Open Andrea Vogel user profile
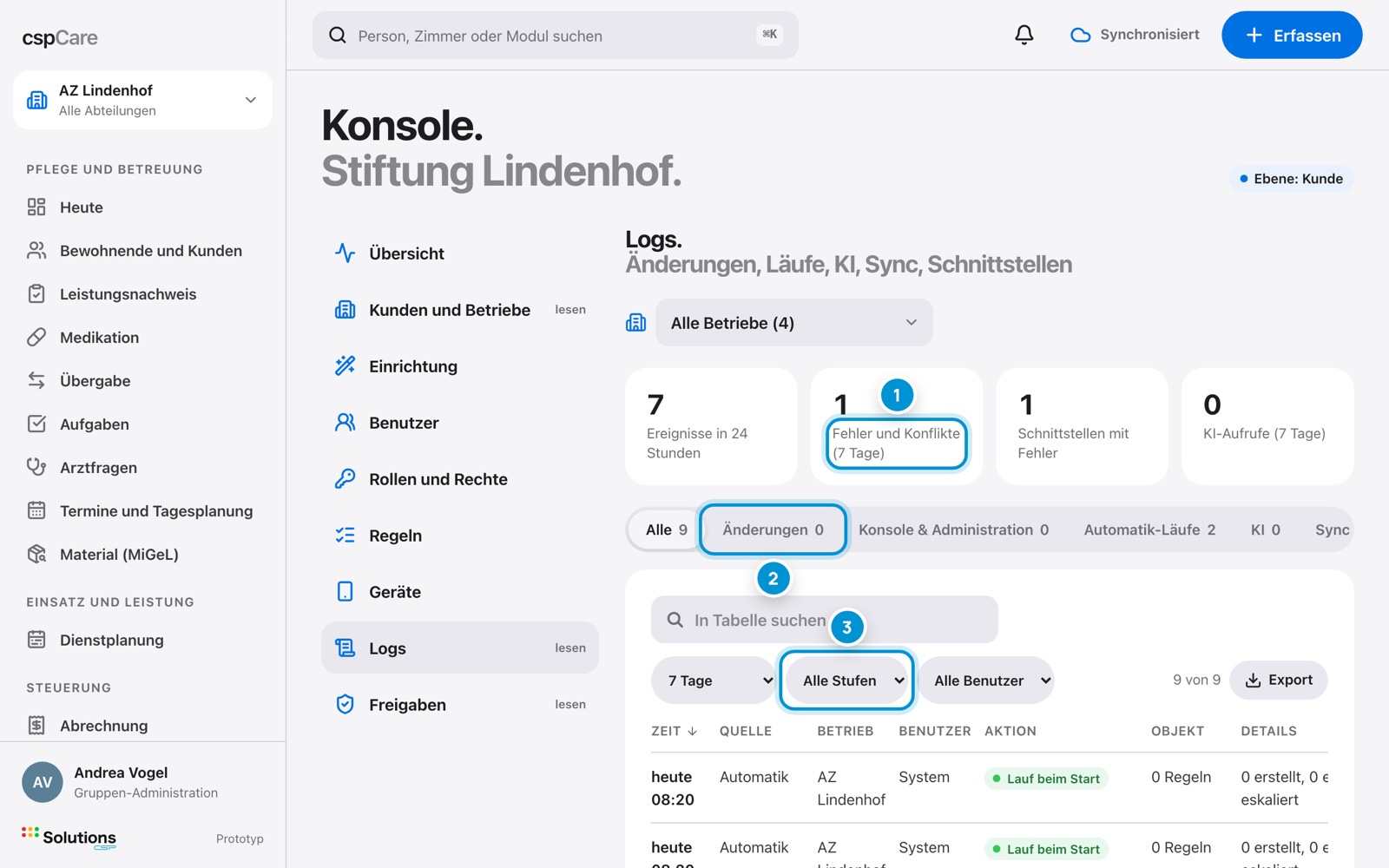 (142, 782)
